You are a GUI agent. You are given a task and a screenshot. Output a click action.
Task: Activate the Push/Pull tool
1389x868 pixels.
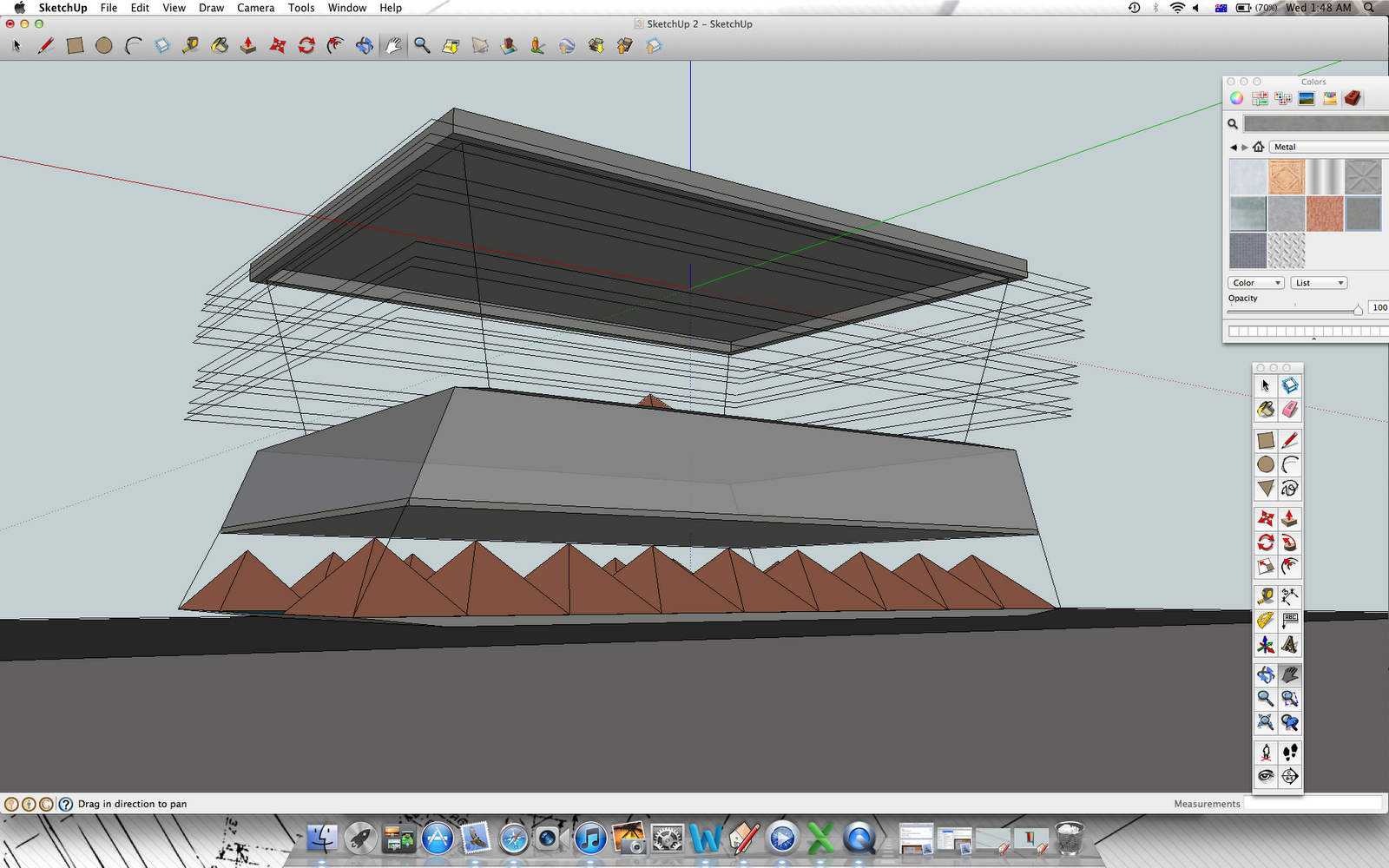(249, 45)
